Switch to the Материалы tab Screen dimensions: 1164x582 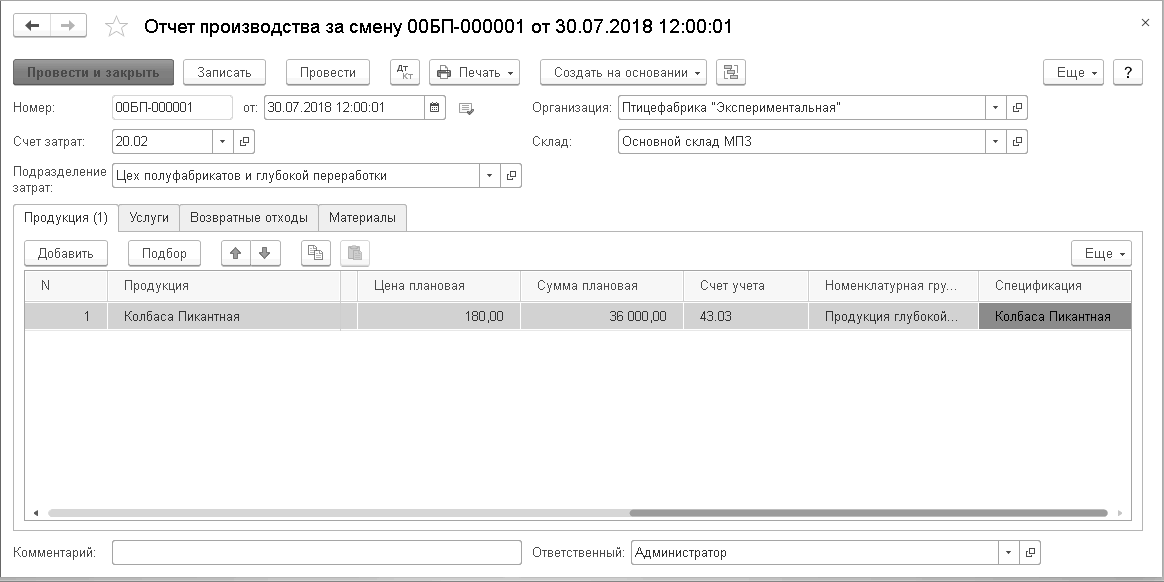(x=362, y=218)
